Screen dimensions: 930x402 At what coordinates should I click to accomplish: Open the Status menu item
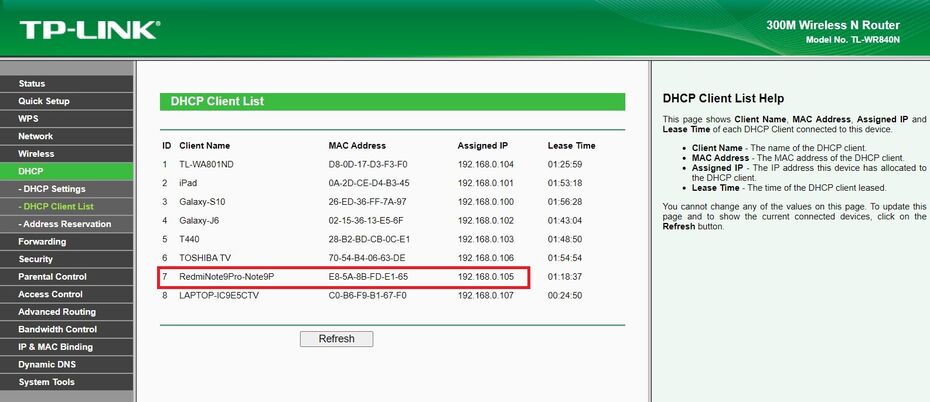coord(66,84)
